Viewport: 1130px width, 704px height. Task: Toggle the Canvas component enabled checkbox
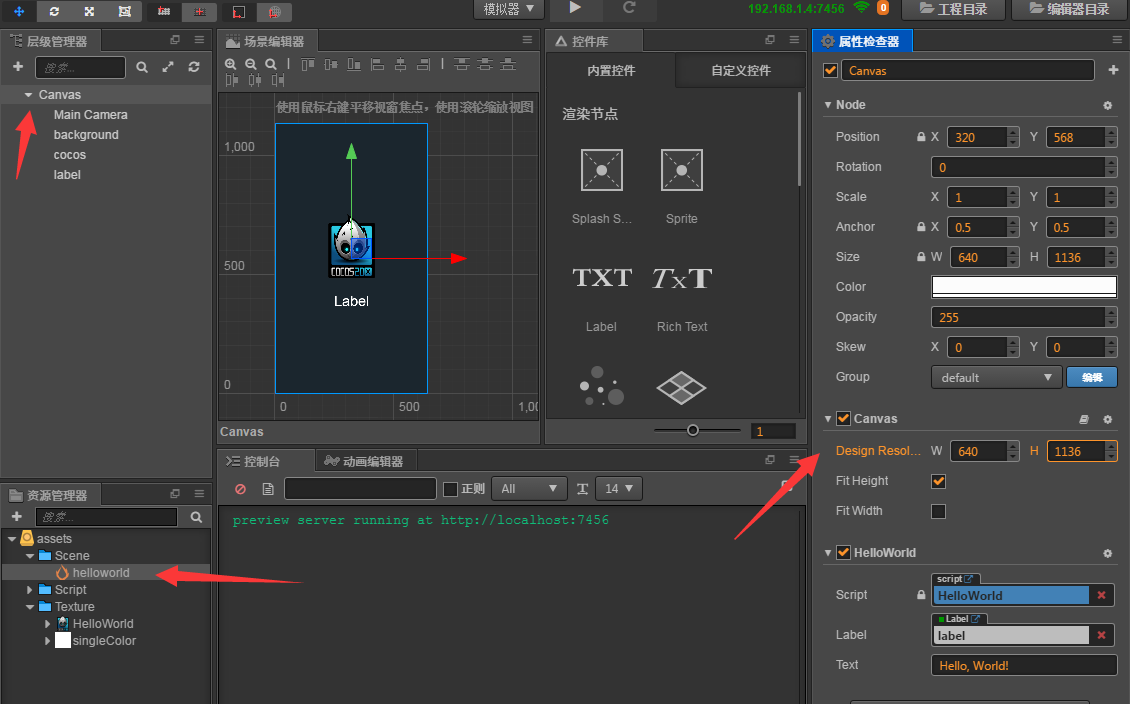[843, 419]
